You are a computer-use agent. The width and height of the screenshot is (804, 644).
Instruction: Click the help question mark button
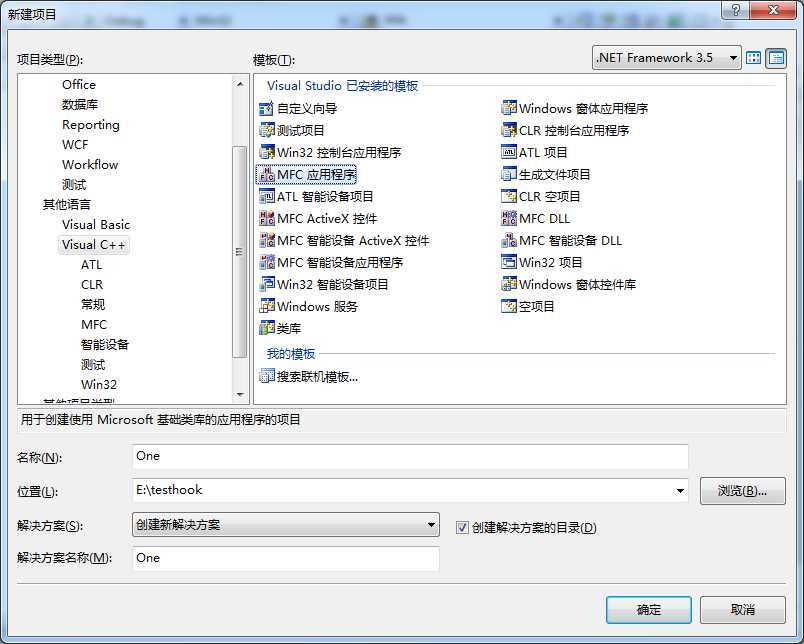(x=735, y=10)
